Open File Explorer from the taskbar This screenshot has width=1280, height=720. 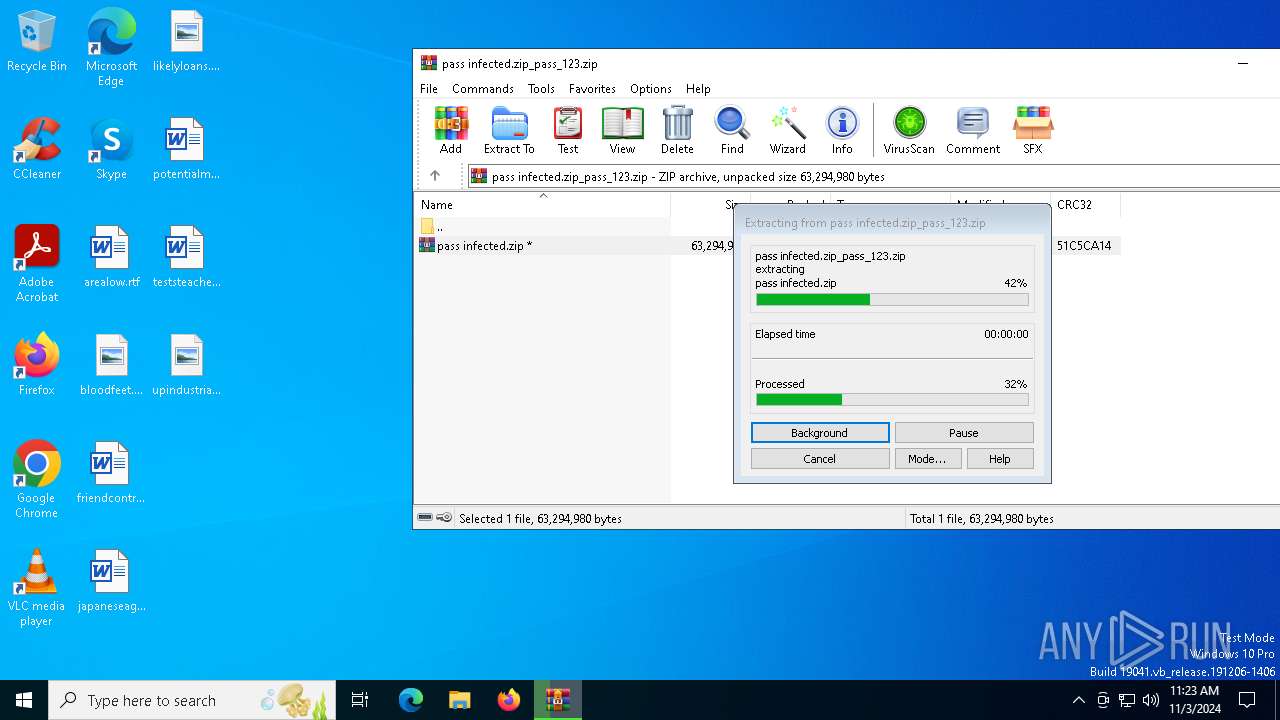coord(459,700)
